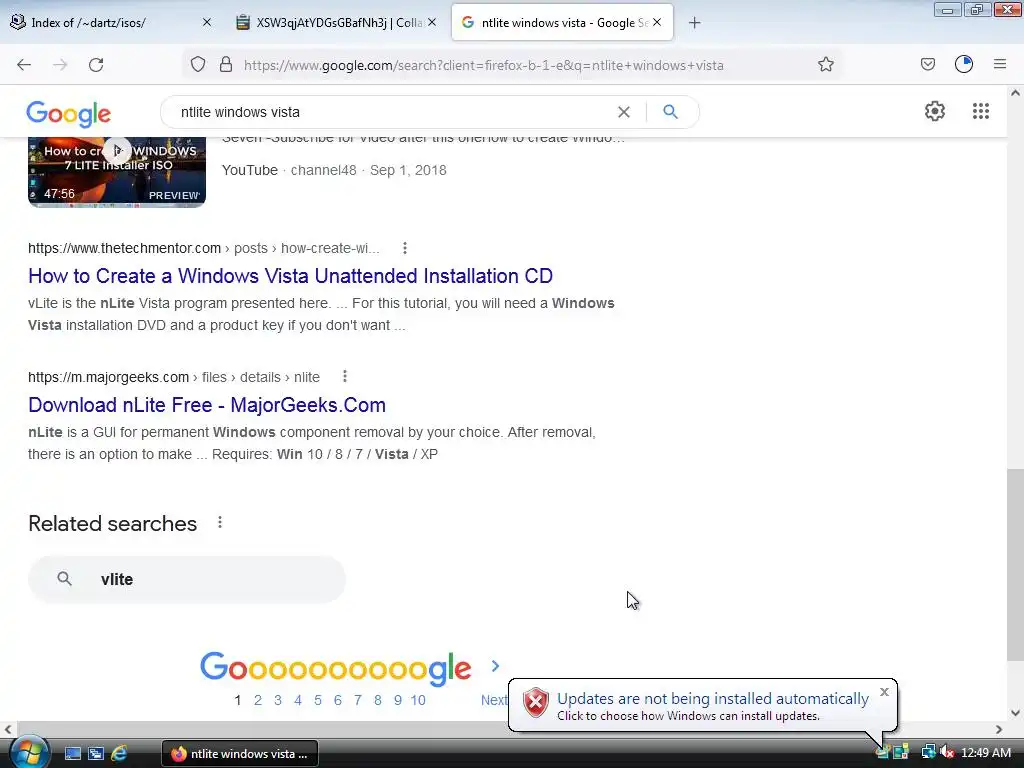Viewport: 1024px width, 768px height.
Task: Click the horizontal scrollbar left arrow
Action: [x=8, y=729]
